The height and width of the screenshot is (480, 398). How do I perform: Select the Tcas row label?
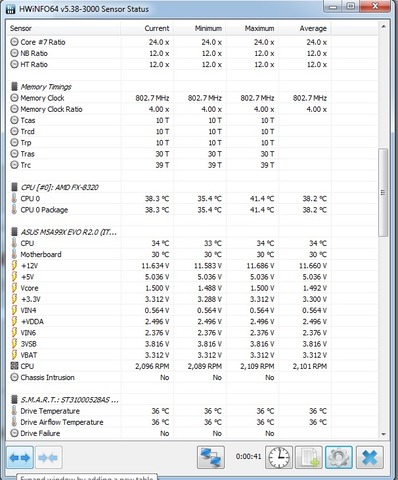(x=28, y=120)
